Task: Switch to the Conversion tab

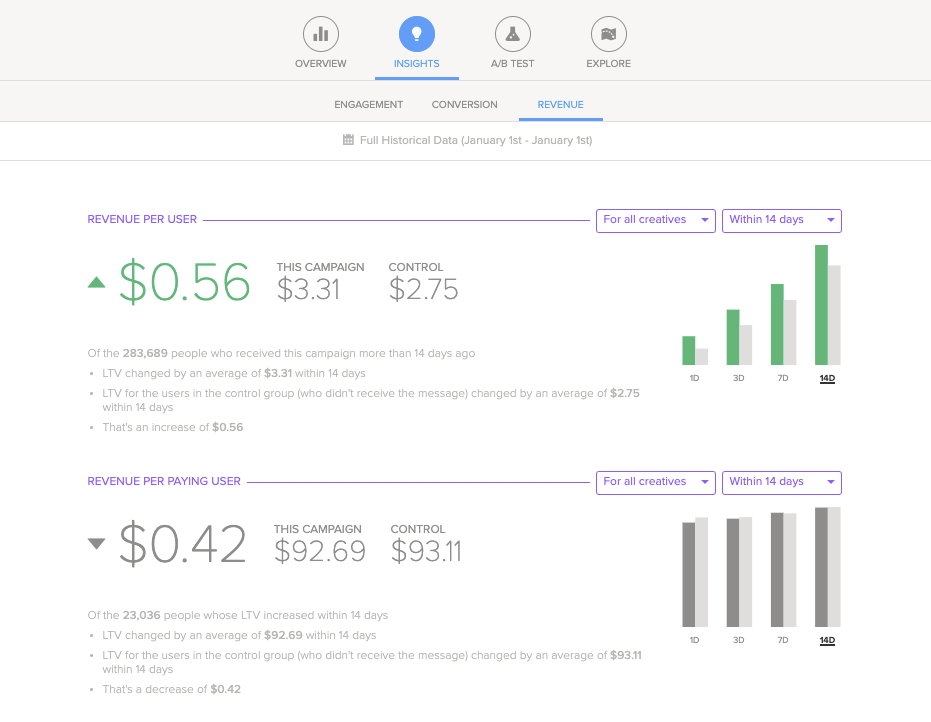Action: coord(464,104)
